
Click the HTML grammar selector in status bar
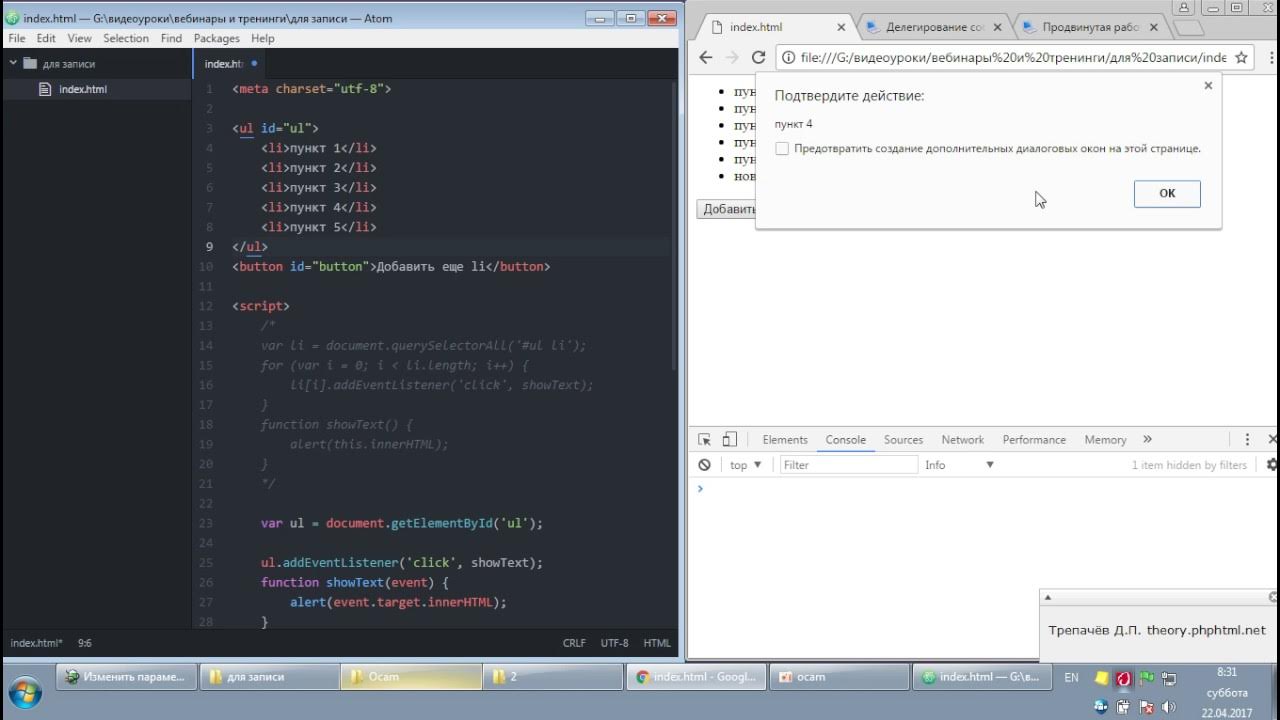tap(657, 643)
